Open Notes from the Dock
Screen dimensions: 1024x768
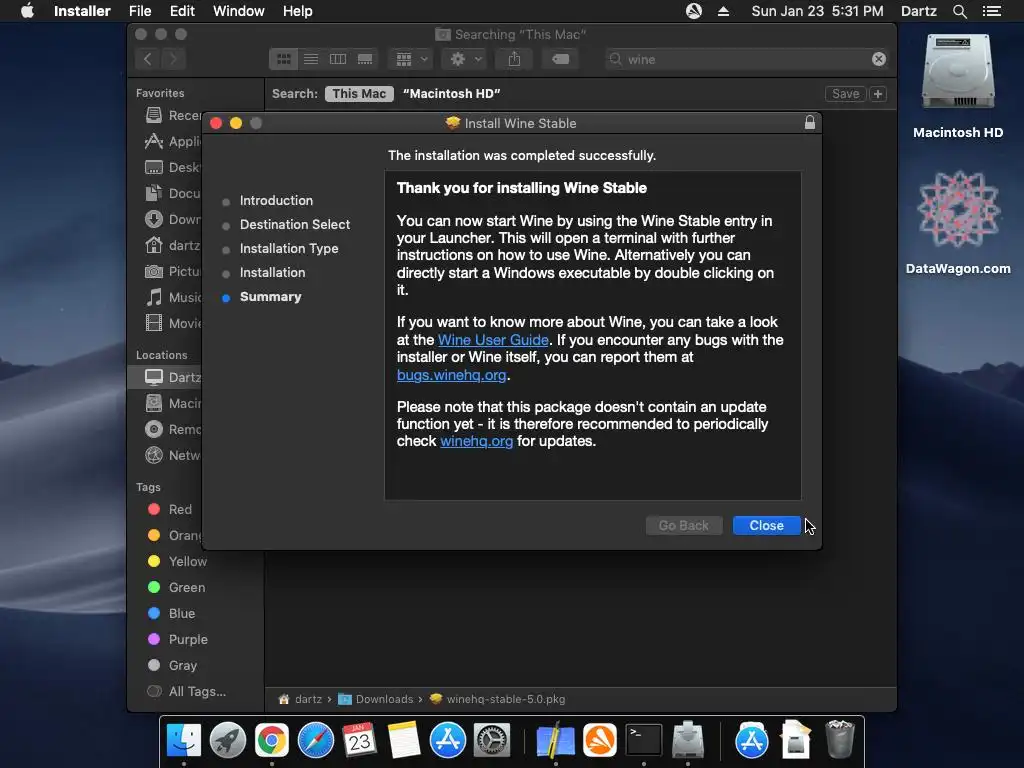(x=404, y=740)
